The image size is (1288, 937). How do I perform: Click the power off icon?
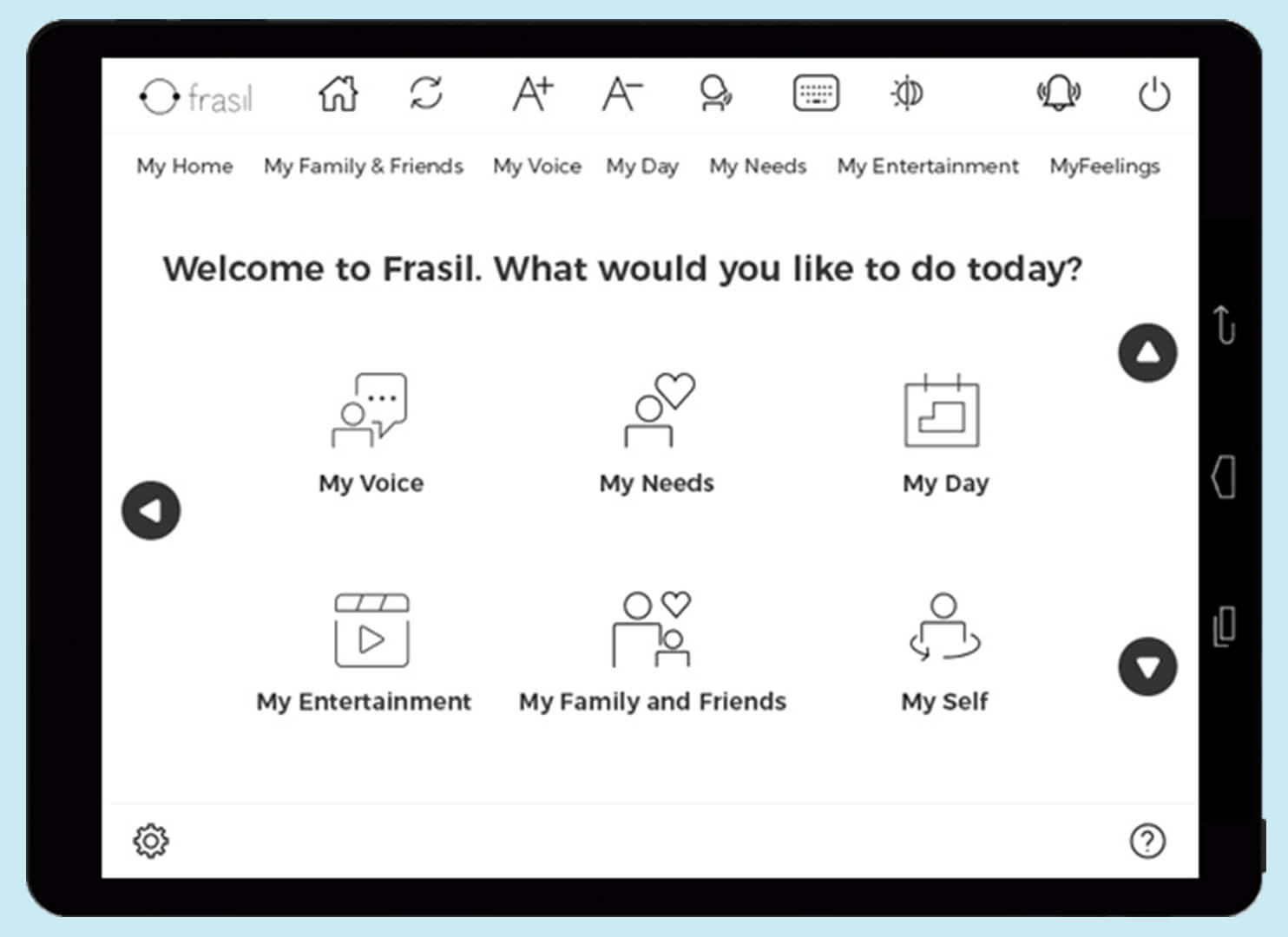1154,94
